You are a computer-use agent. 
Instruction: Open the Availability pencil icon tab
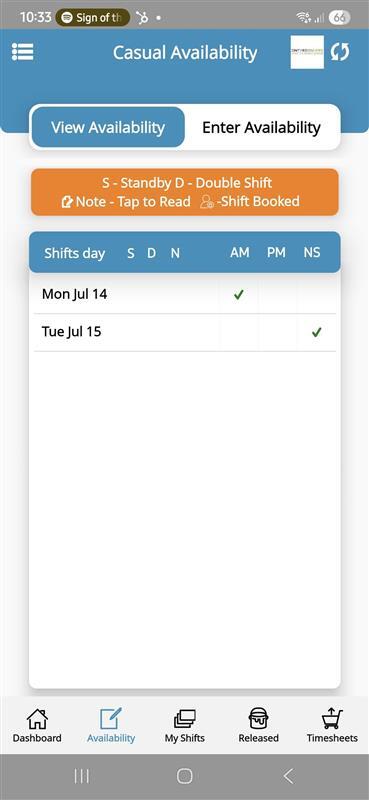point(111,719)
